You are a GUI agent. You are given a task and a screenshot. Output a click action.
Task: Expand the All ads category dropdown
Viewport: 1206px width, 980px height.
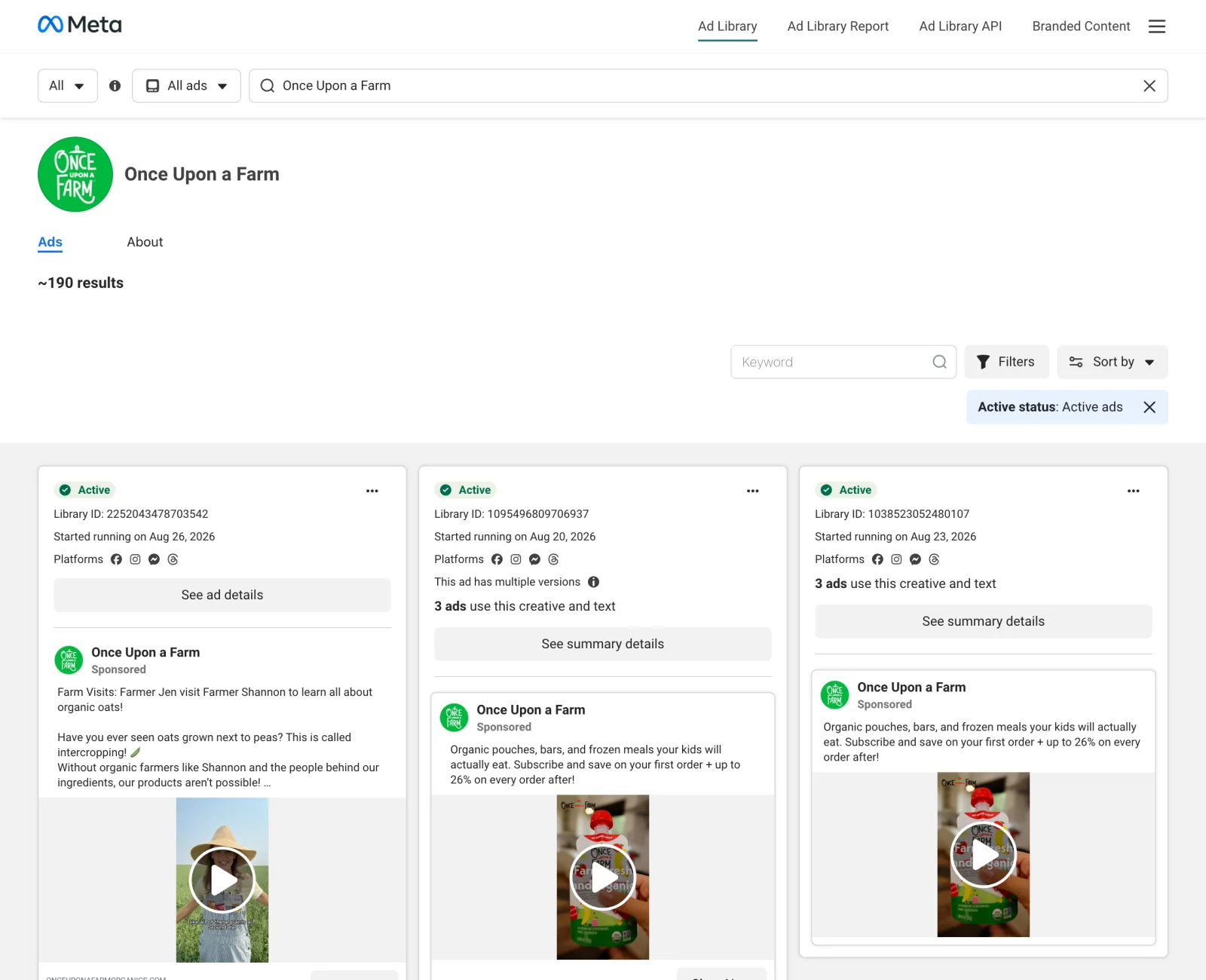click(186, 86)
